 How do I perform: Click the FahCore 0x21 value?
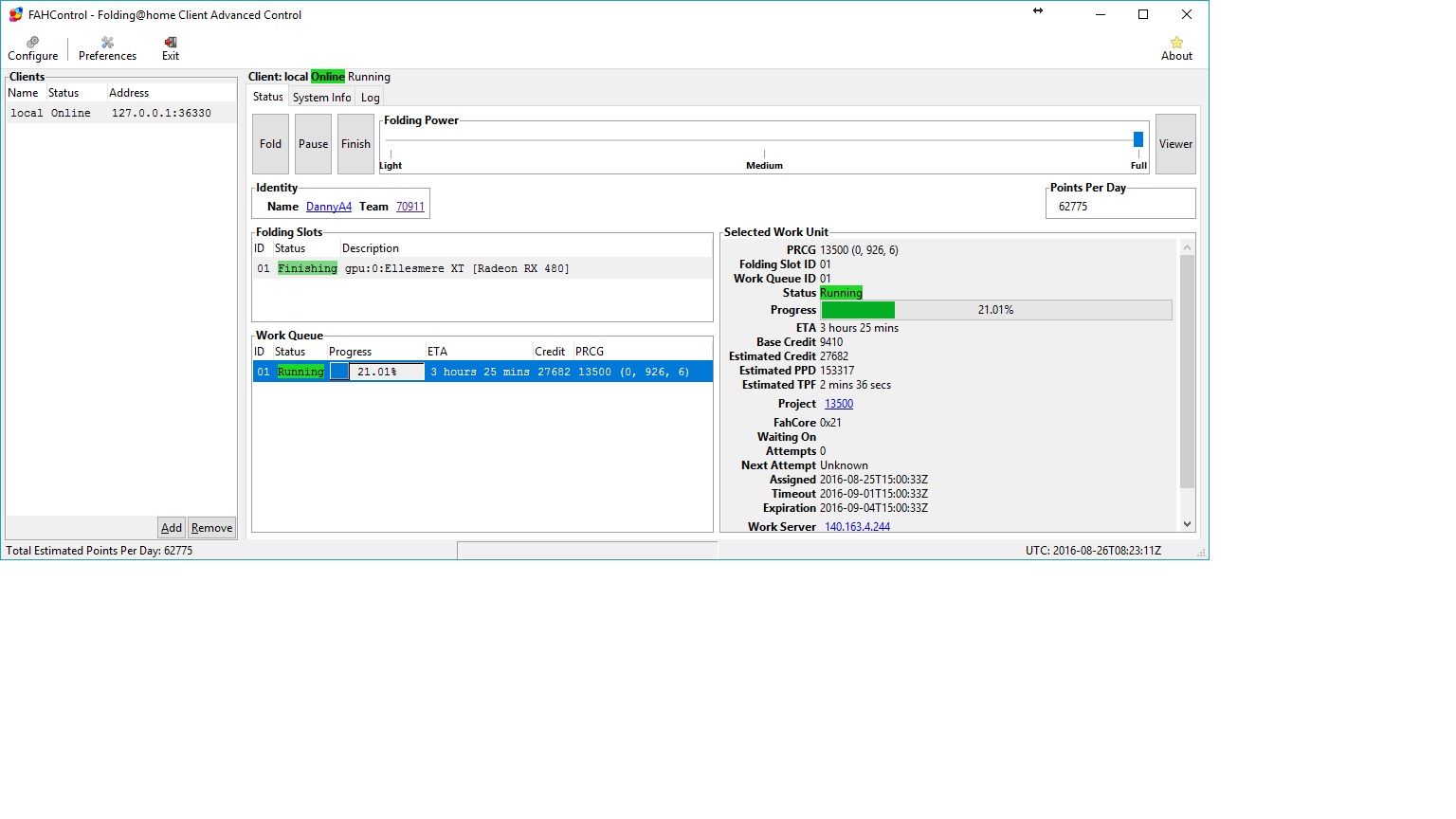click(x=830, y=423)
